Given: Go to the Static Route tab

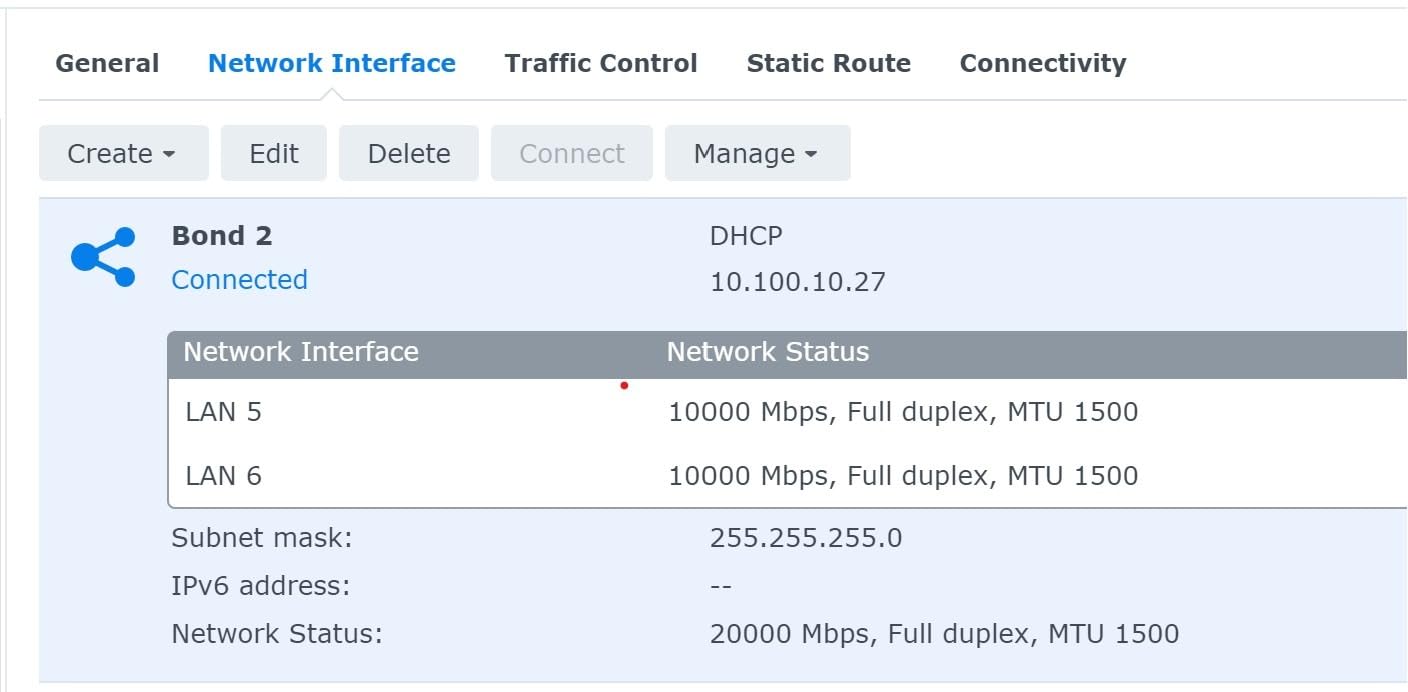Looking at the screenshot, I should 828,64.
